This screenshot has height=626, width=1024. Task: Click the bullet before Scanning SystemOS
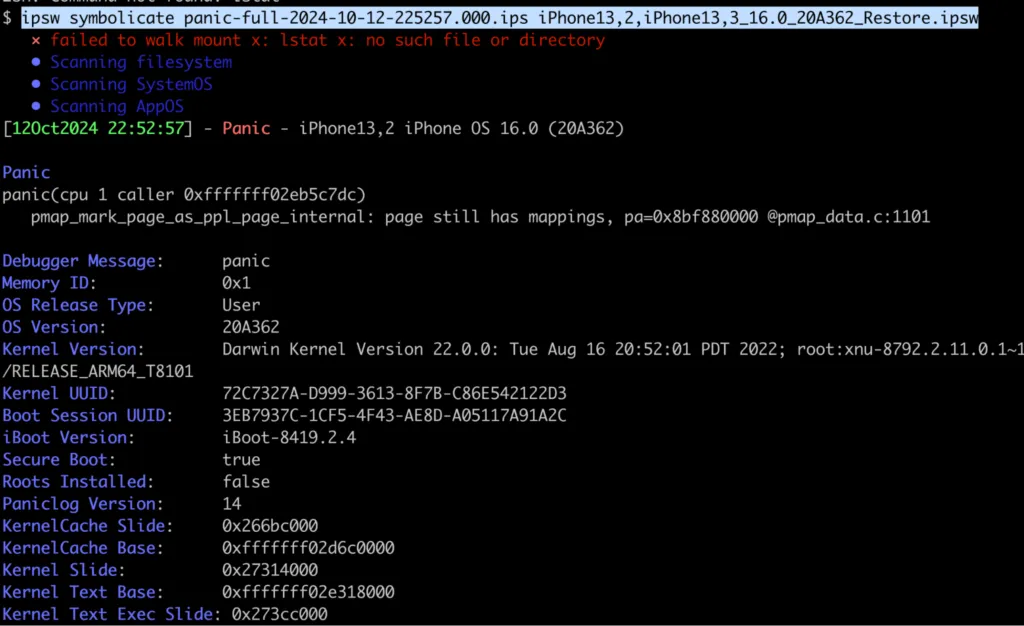[36, 84]
